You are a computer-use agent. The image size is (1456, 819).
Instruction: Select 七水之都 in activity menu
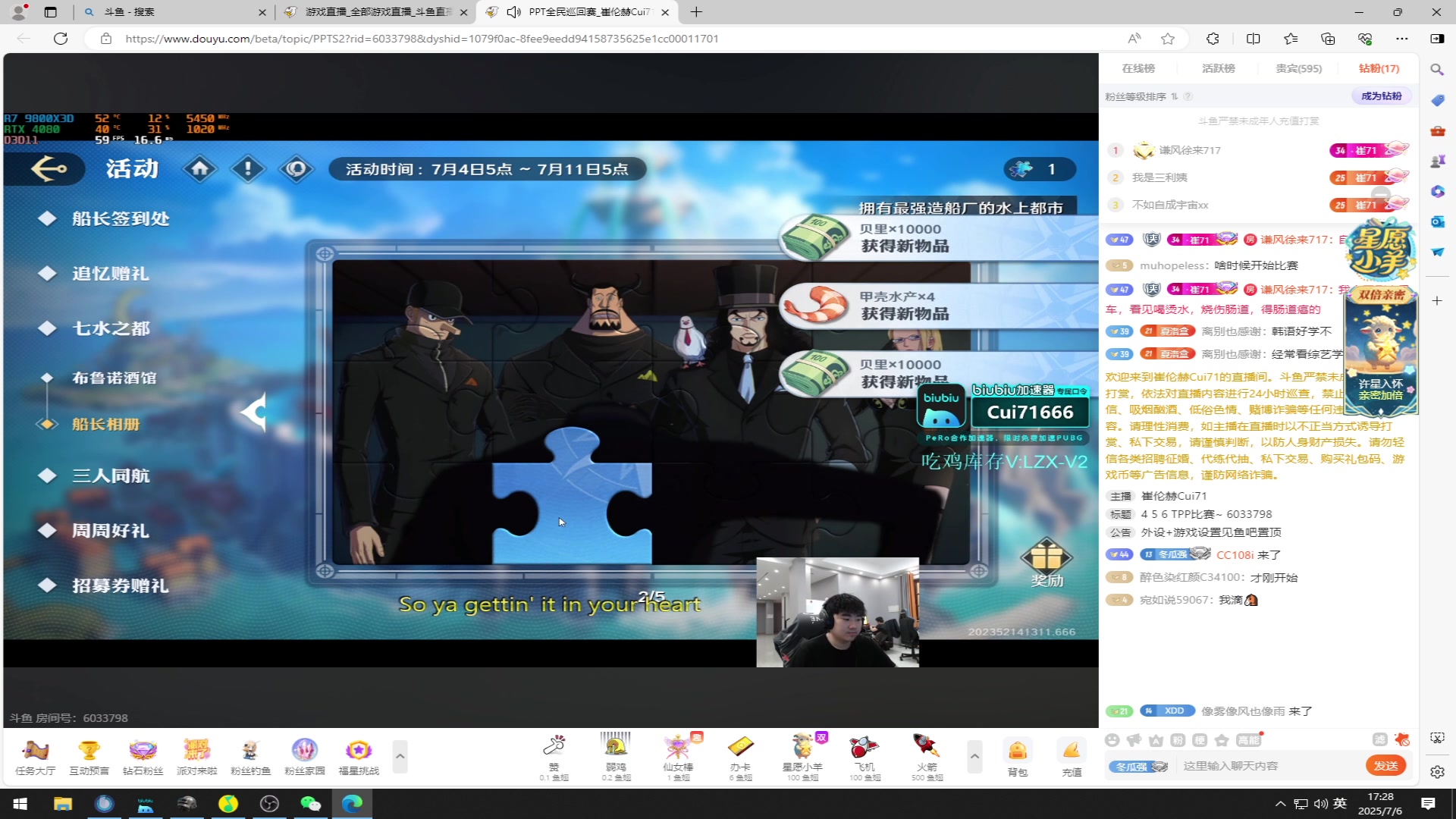tap(111, 328)
